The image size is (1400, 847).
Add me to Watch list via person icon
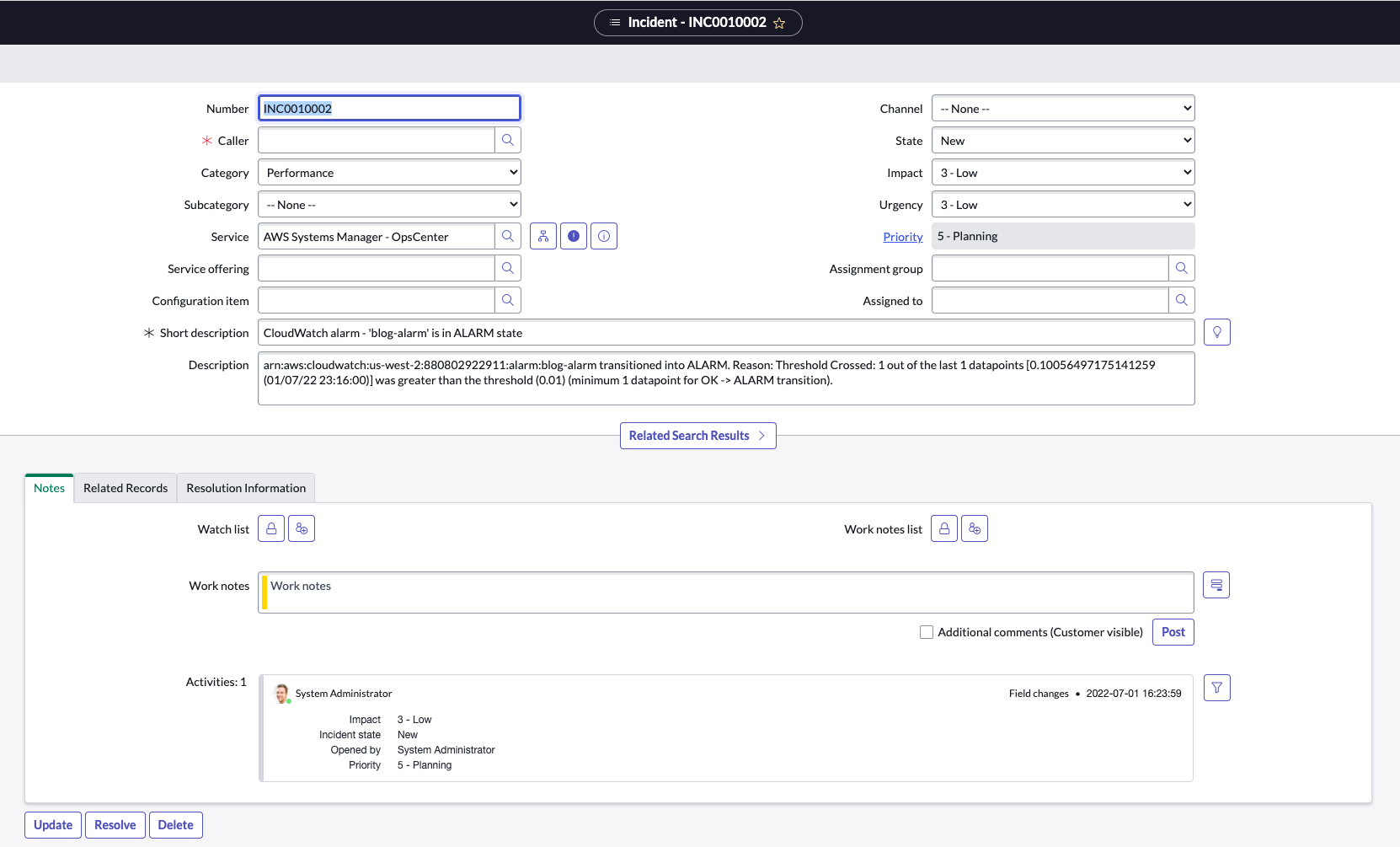302,528
